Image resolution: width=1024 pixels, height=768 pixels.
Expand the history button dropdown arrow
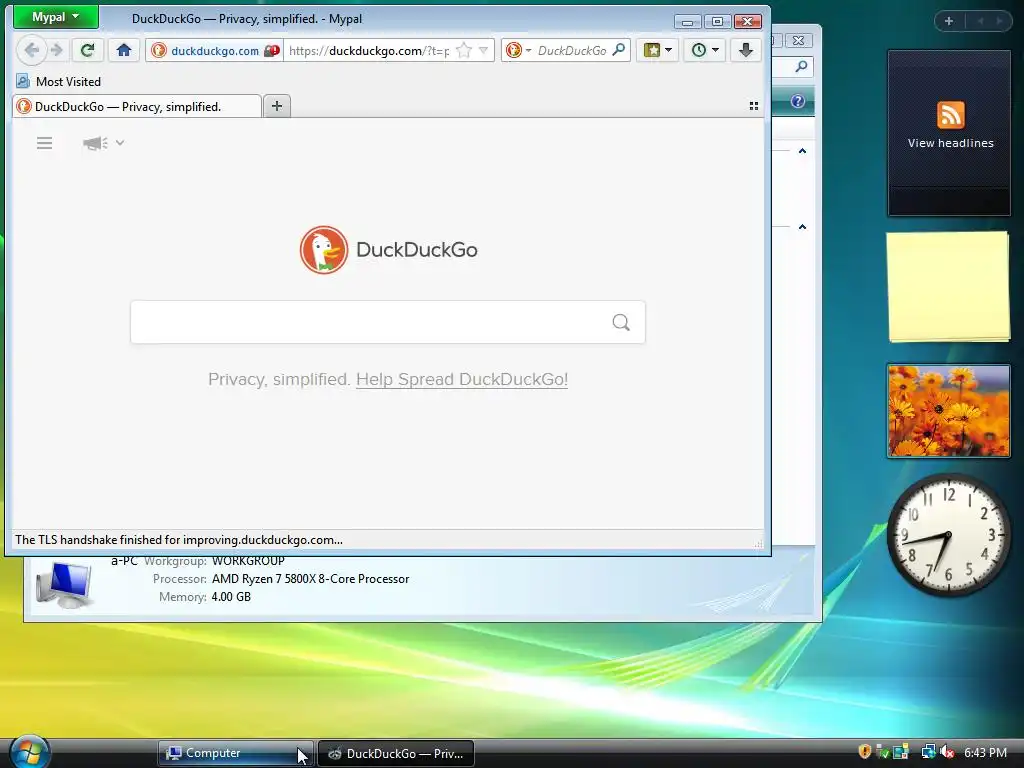tap(715, 50)
